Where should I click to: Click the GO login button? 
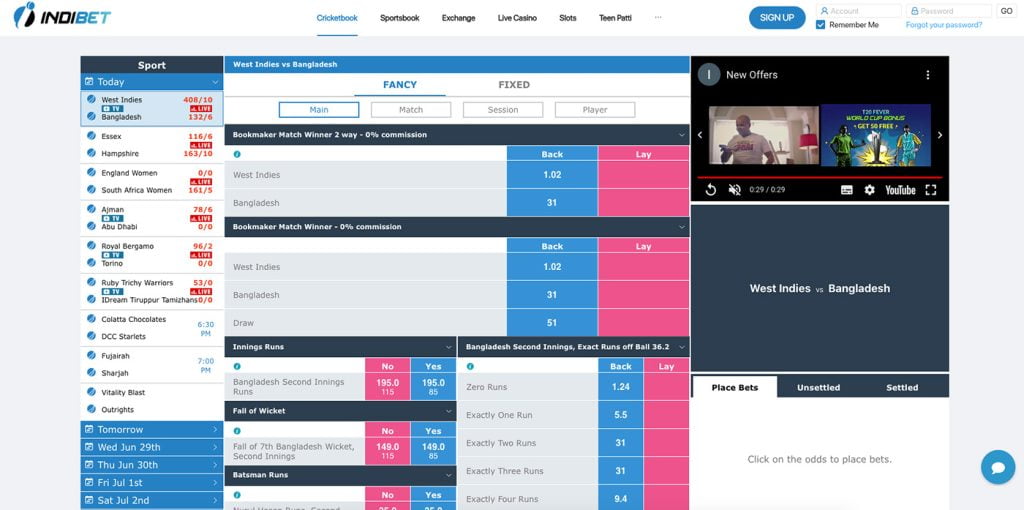pyautogui.click(x=1006, y=10)
